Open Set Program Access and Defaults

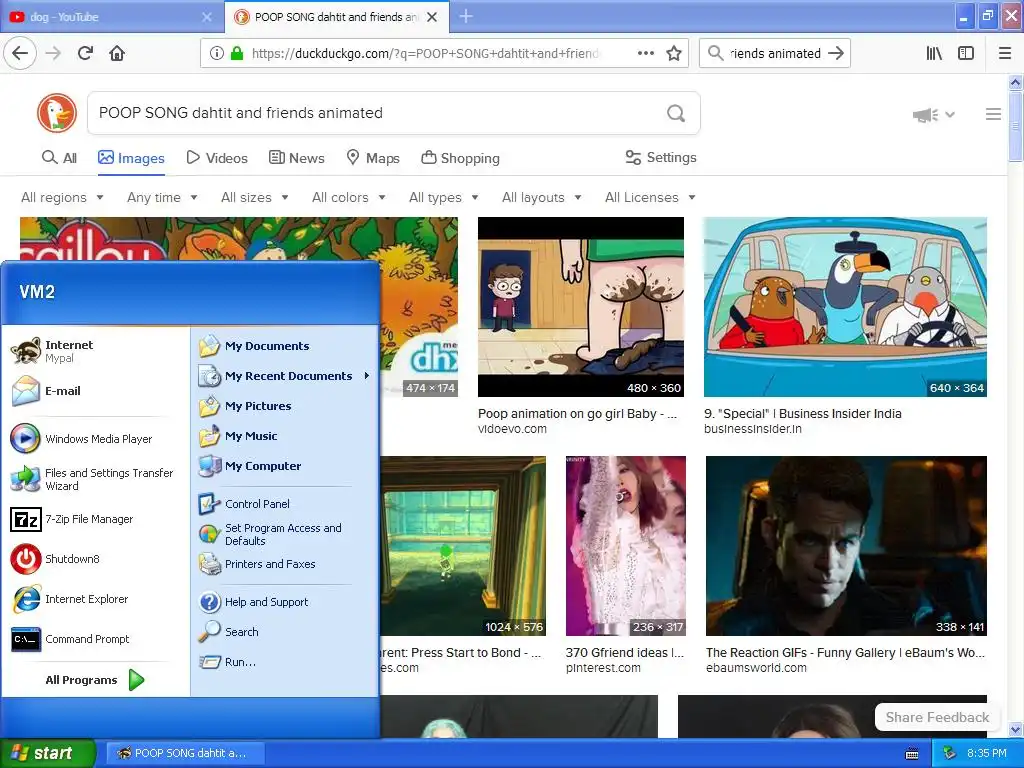(x=285, y=534)
